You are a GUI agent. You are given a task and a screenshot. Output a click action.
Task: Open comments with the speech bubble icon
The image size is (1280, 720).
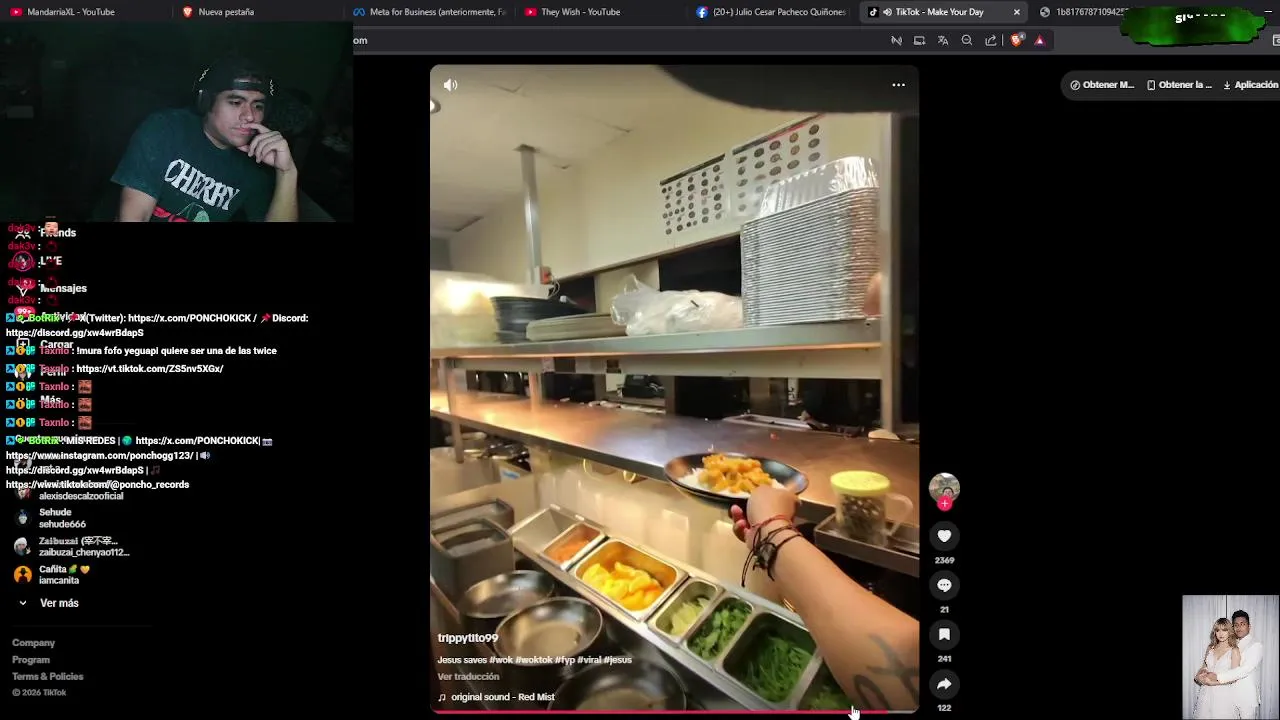(944, 585)
